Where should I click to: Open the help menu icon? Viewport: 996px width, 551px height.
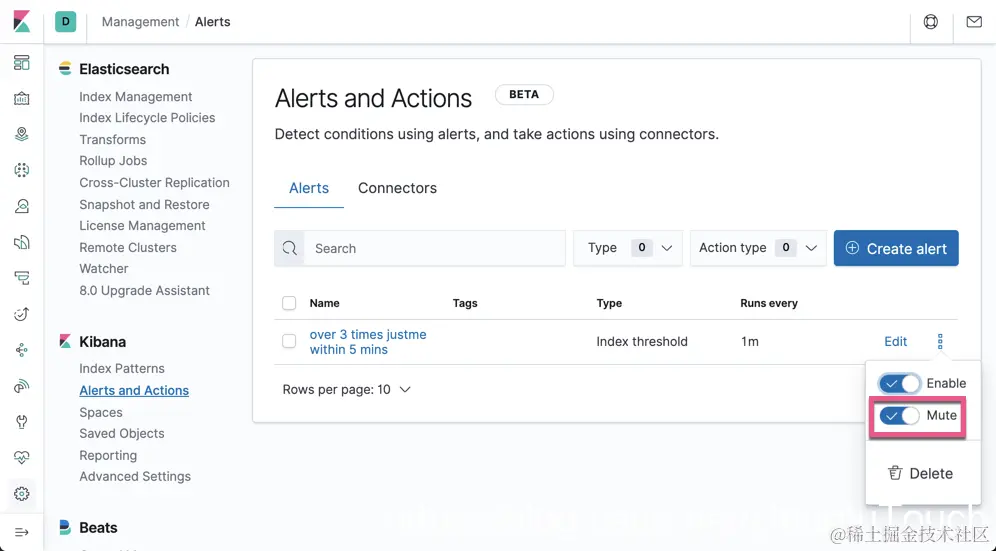point(931,22)
